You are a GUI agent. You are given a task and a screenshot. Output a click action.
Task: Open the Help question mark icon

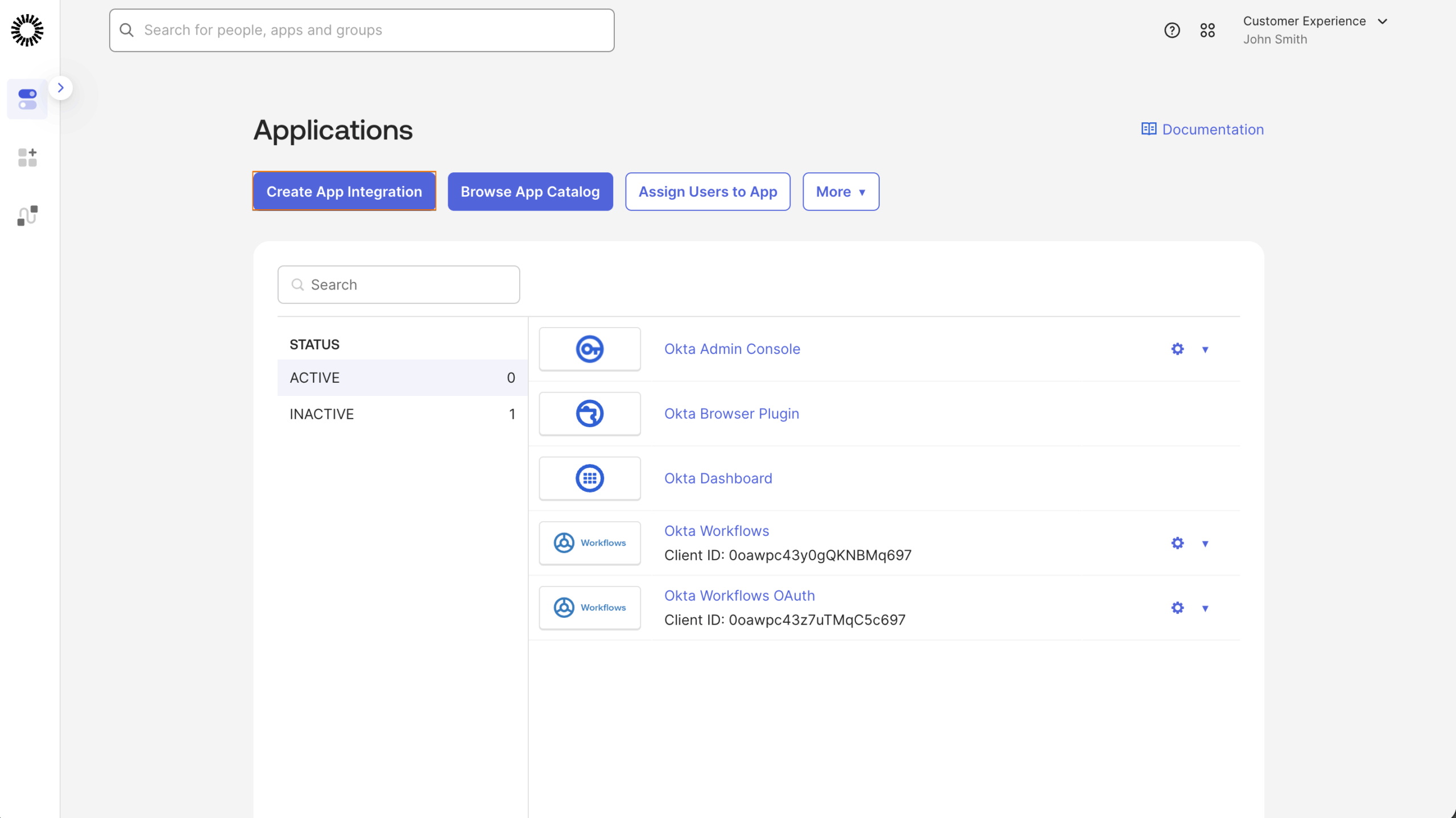[x=1172, y=30]
